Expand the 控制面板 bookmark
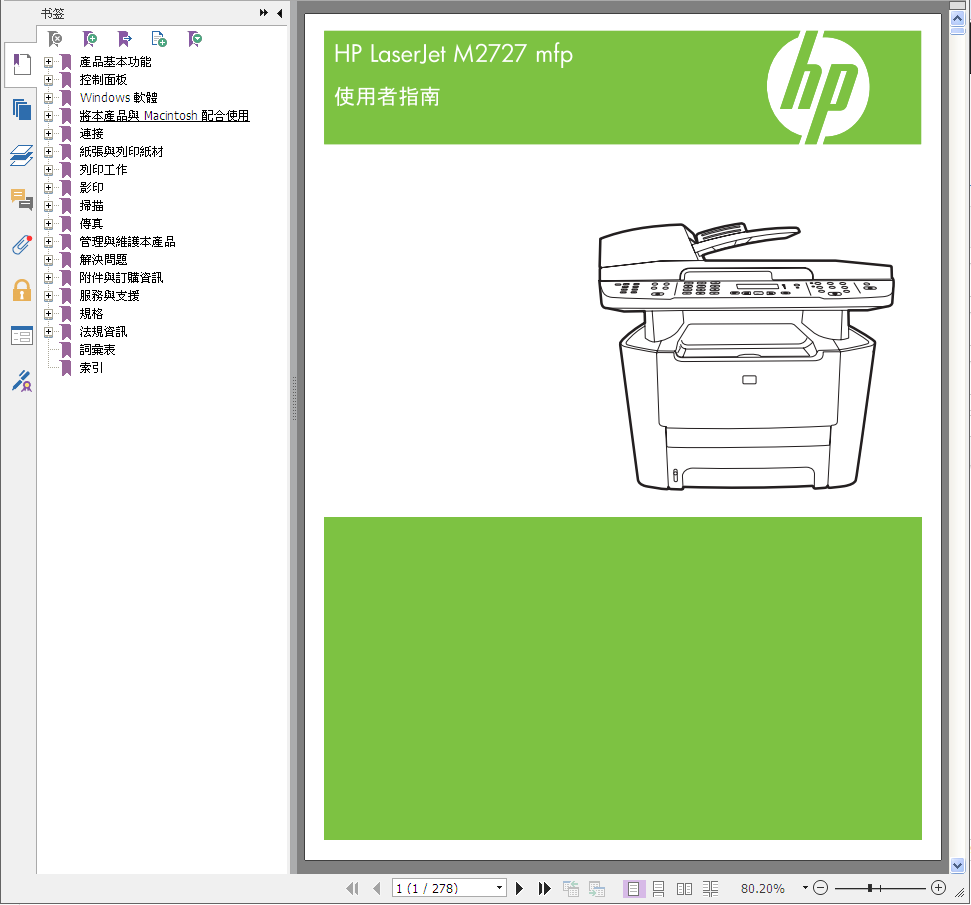Image resolution: width=971 pixels, height=905 pixels. coord(48,80)
